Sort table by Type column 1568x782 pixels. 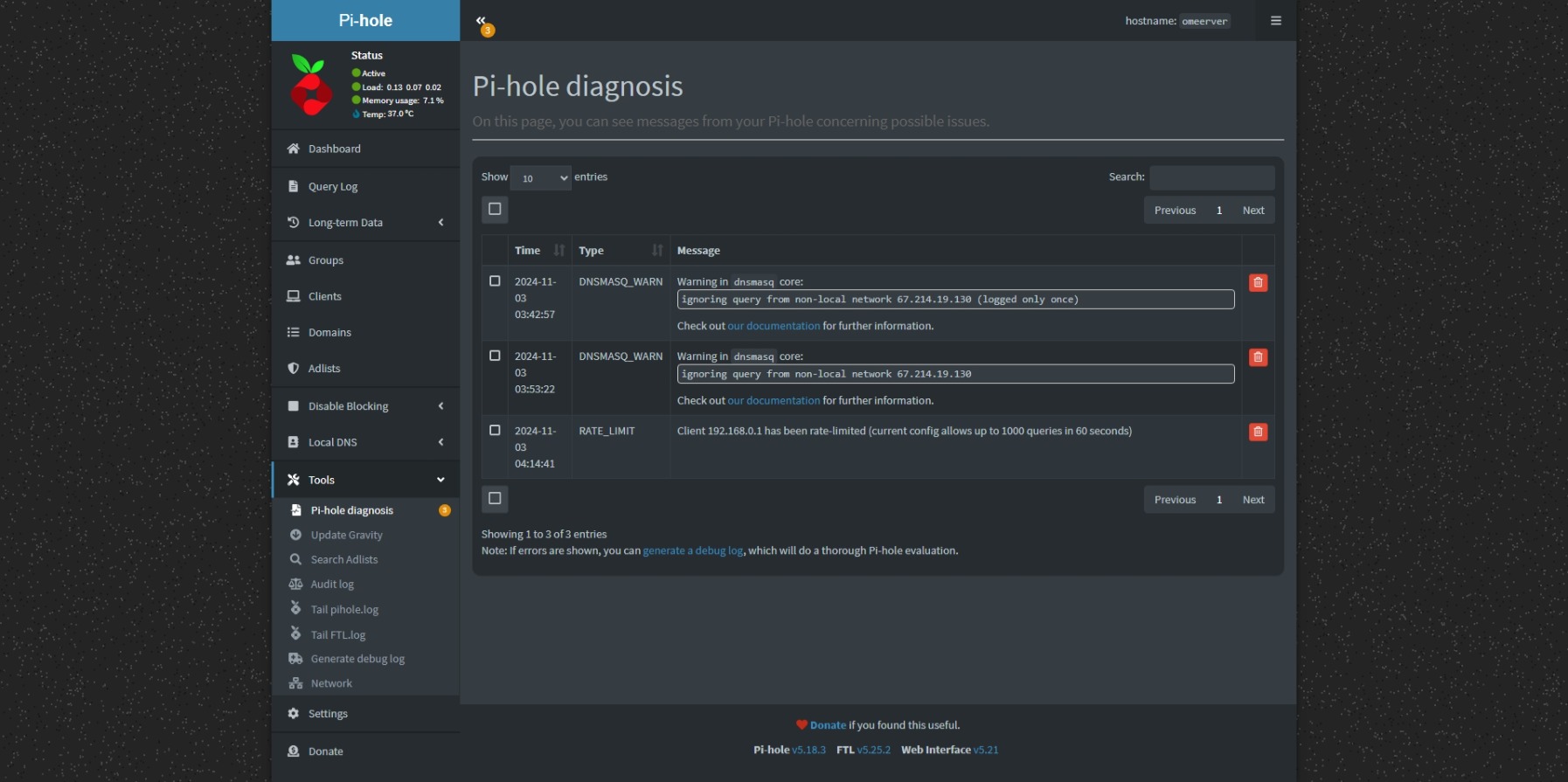pos(621,250)
